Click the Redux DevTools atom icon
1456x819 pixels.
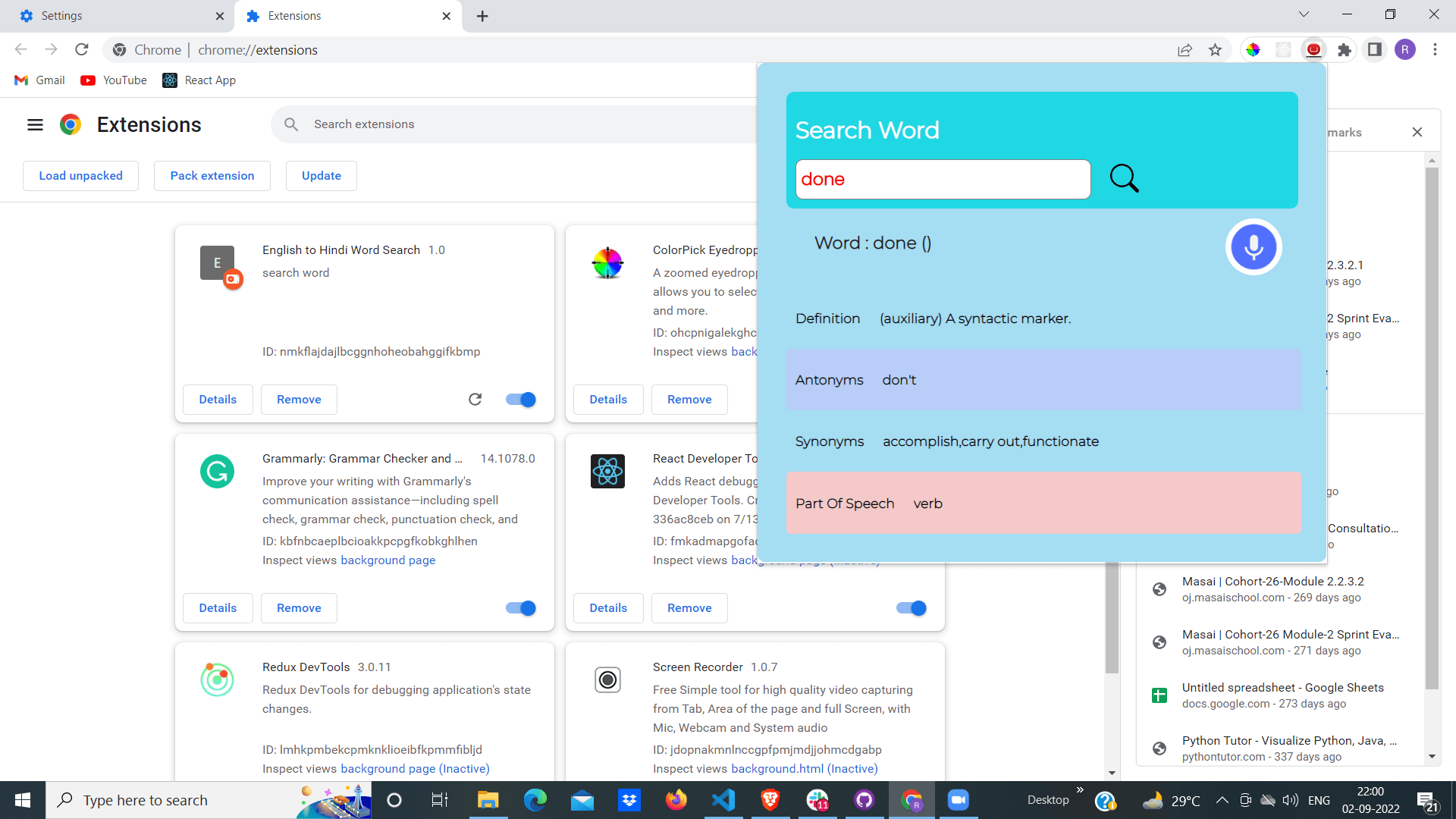click(217, 679)
